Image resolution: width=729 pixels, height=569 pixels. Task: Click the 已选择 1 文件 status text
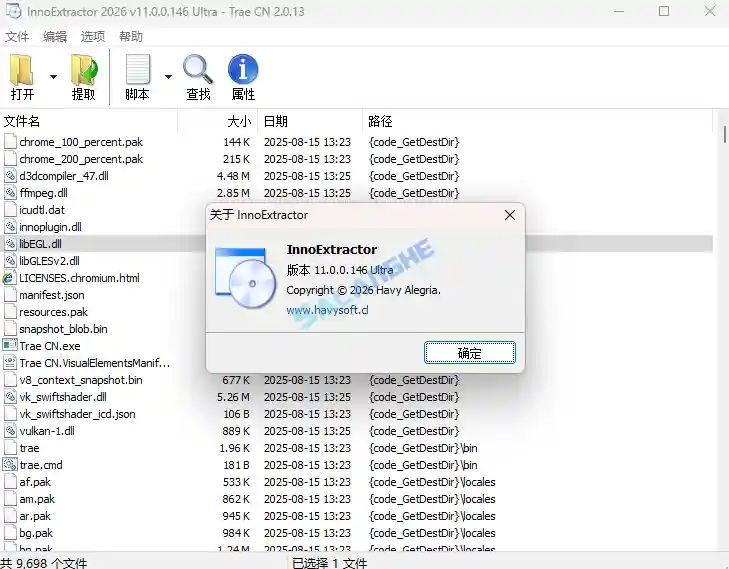click(x=330, y=562)
